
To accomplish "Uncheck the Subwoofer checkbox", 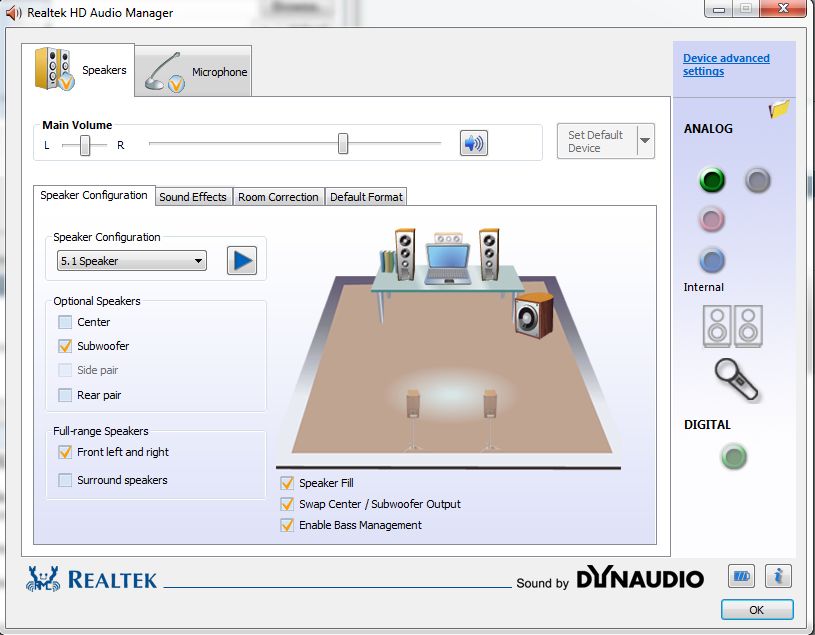I will point(65,346).
